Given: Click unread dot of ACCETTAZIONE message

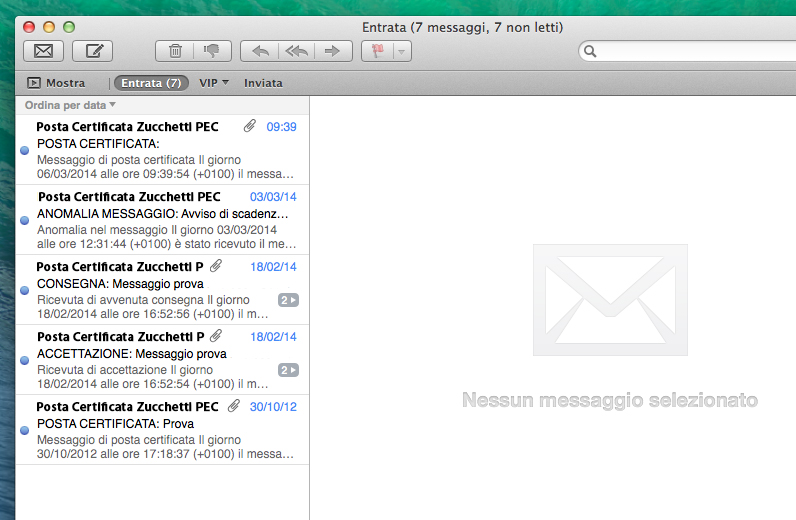Looking at the screenshot, I should point(24,361).
